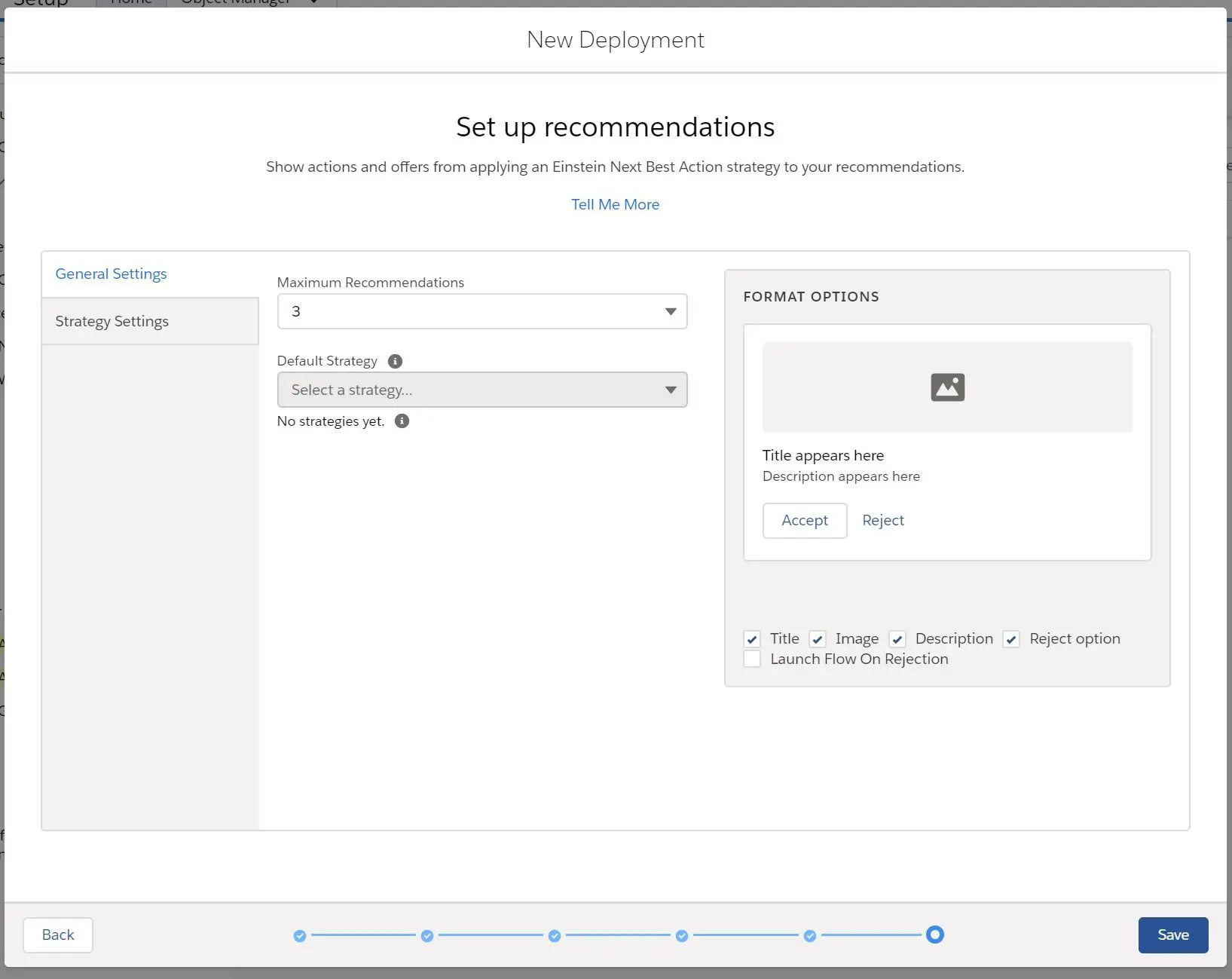The width and height of the screenshot is (1232, 979).
Task: Switch to the General Settings tab
Action: (150, 274)
